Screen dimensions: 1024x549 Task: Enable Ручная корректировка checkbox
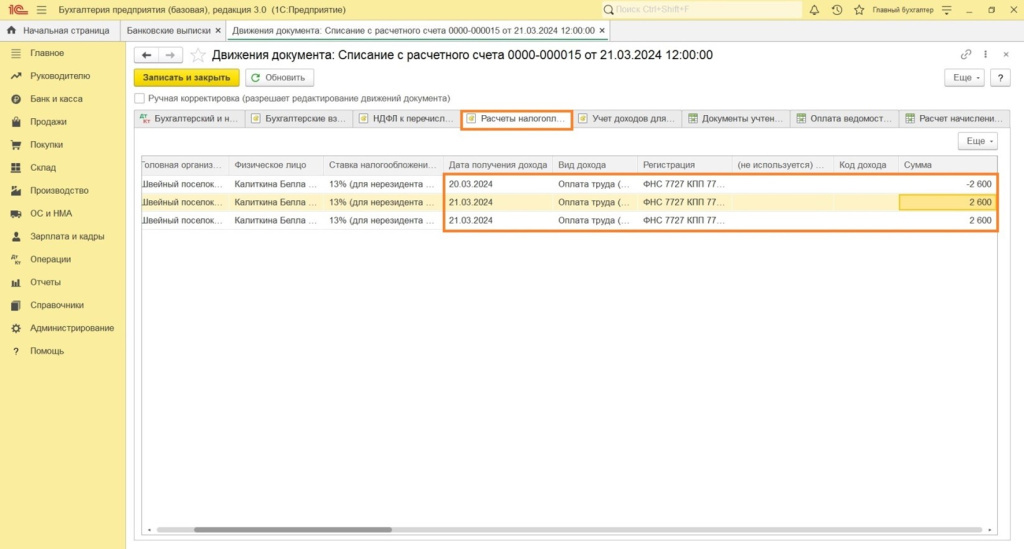[139, 99]
